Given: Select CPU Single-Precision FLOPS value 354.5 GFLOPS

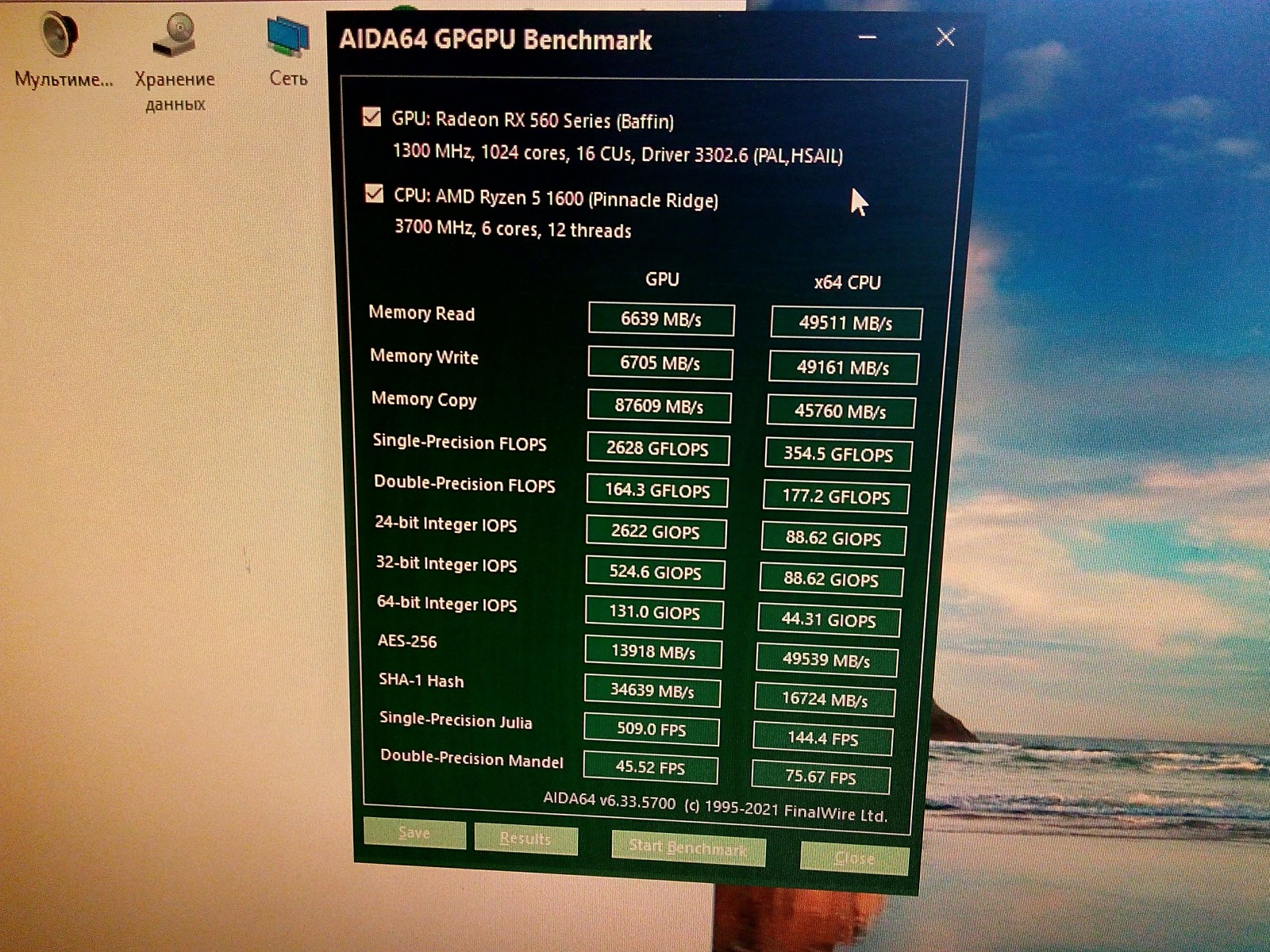Looking at the screenshot, I should point(838,455).
